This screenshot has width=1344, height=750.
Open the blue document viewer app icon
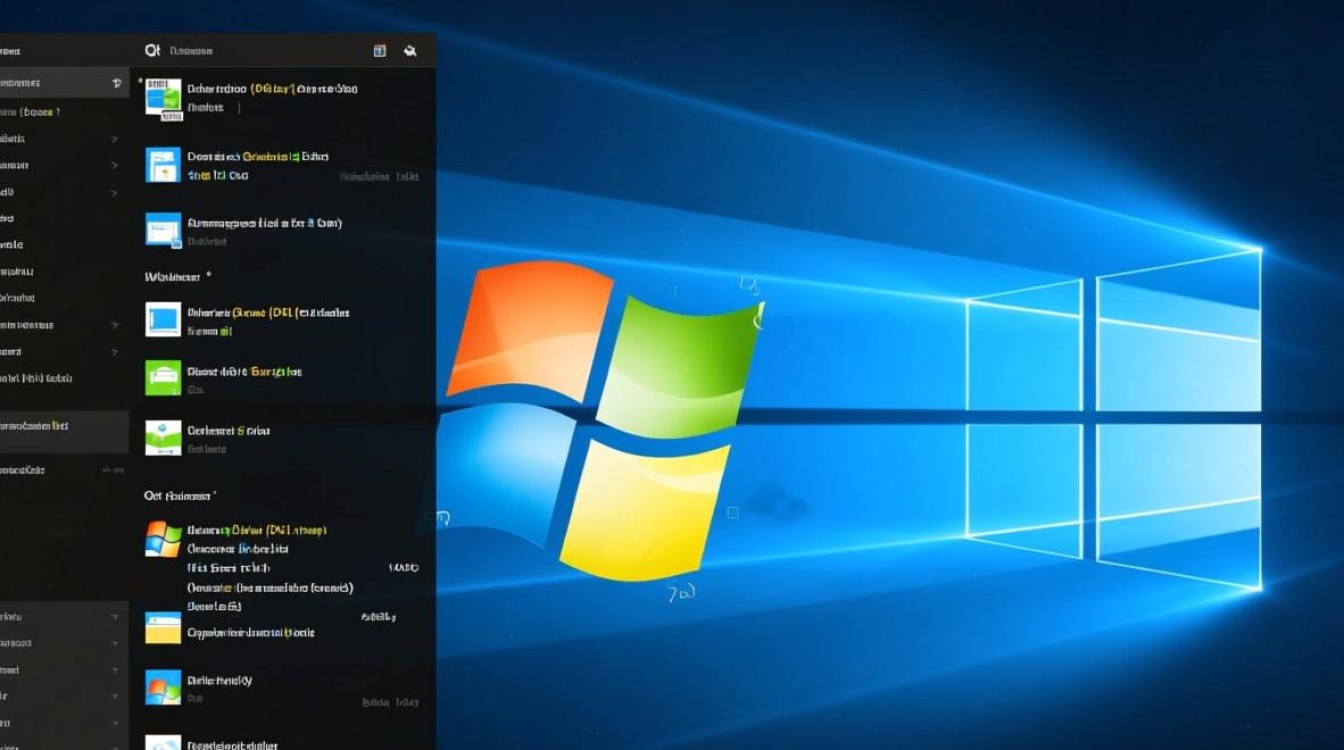pyautogui.click(x=161, y=164)
